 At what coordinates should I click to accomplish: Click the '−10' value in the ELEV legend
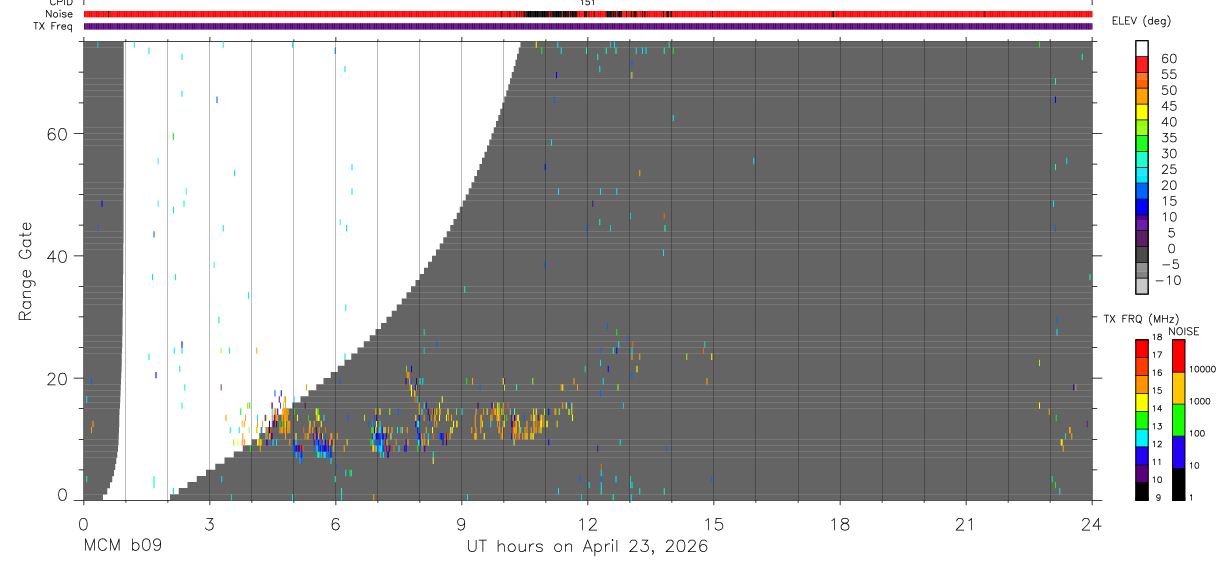[1166, 280]
